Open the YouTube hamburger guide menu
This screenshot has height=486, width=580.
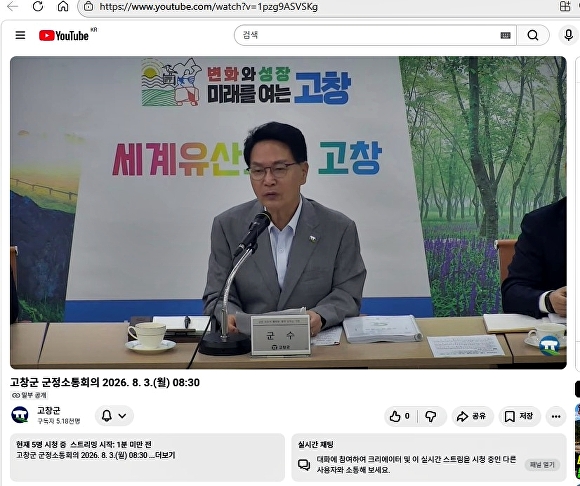click(20, 35)
